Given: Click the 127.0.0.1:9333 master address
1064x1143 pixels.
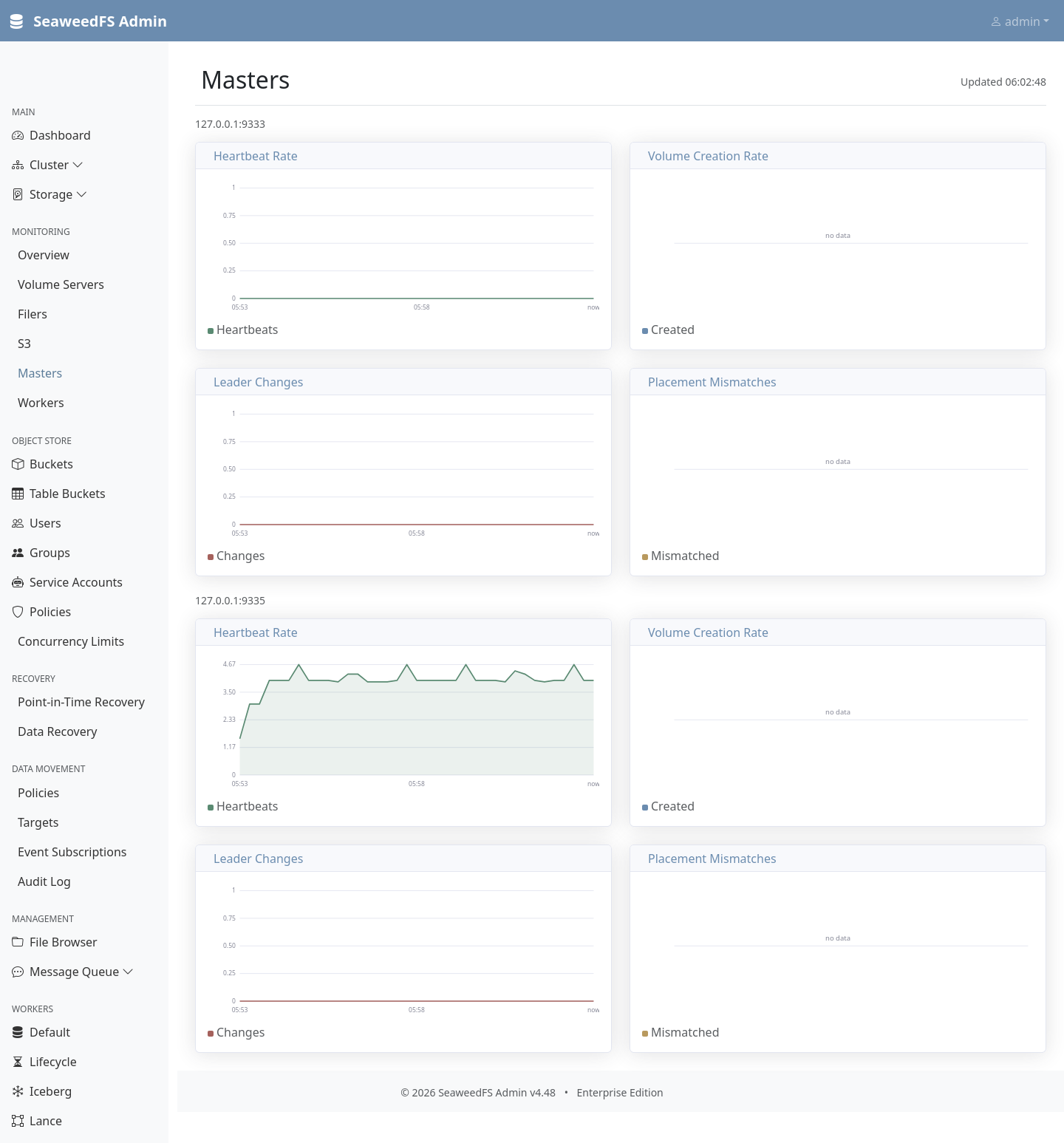Looking at the screenshot, I should point(230,124).
